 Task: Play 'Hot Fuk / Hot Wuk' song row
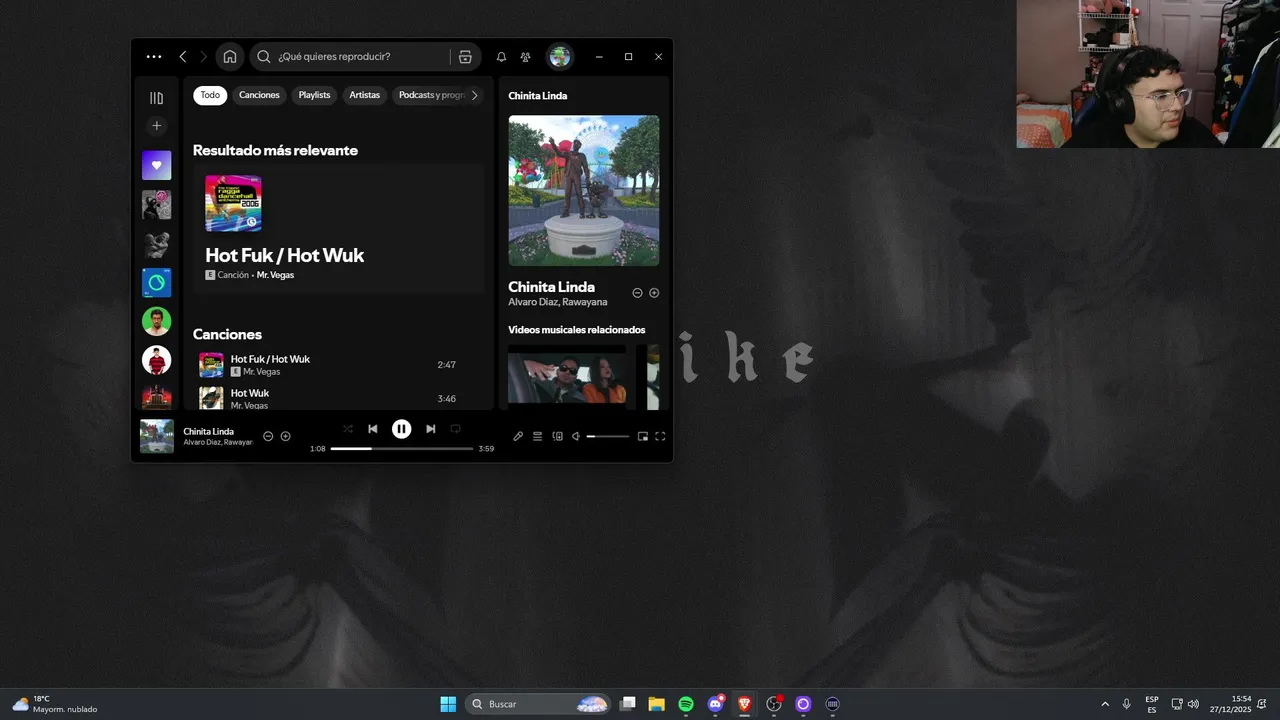pyautogui.click(x=338, y=365)
